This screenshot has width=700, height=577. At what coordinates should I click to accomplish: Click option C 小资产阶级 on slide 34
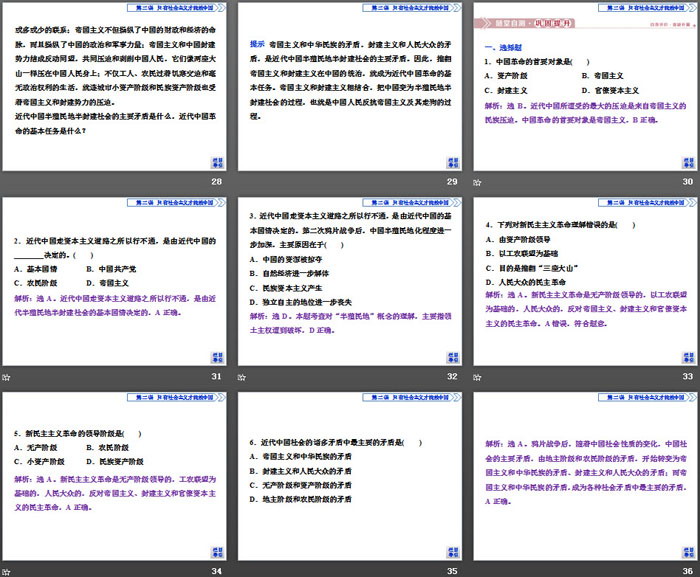41,462
